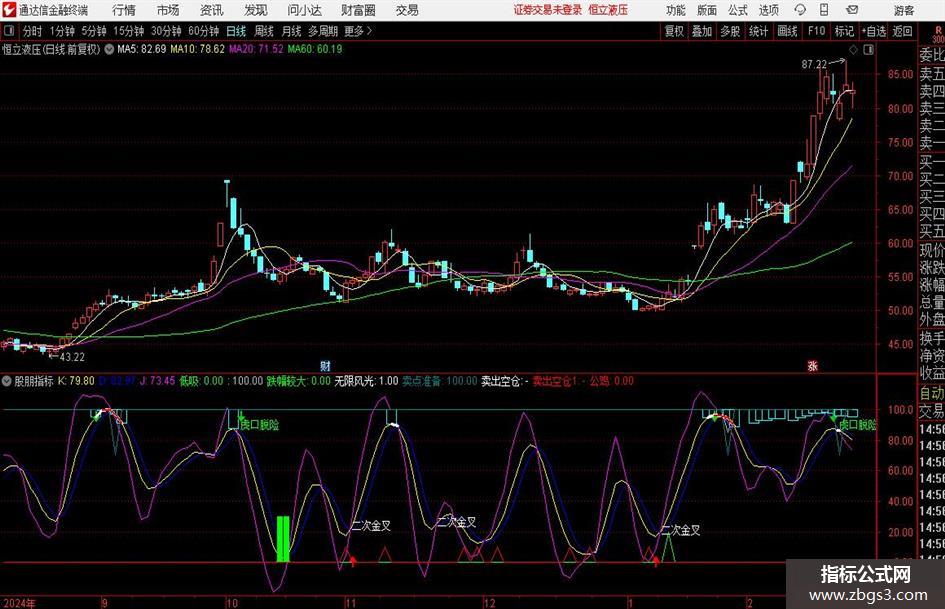Click the 返回 back button
Image resolution: width=945 pixels, height=609 pixels.
[902, 31]
